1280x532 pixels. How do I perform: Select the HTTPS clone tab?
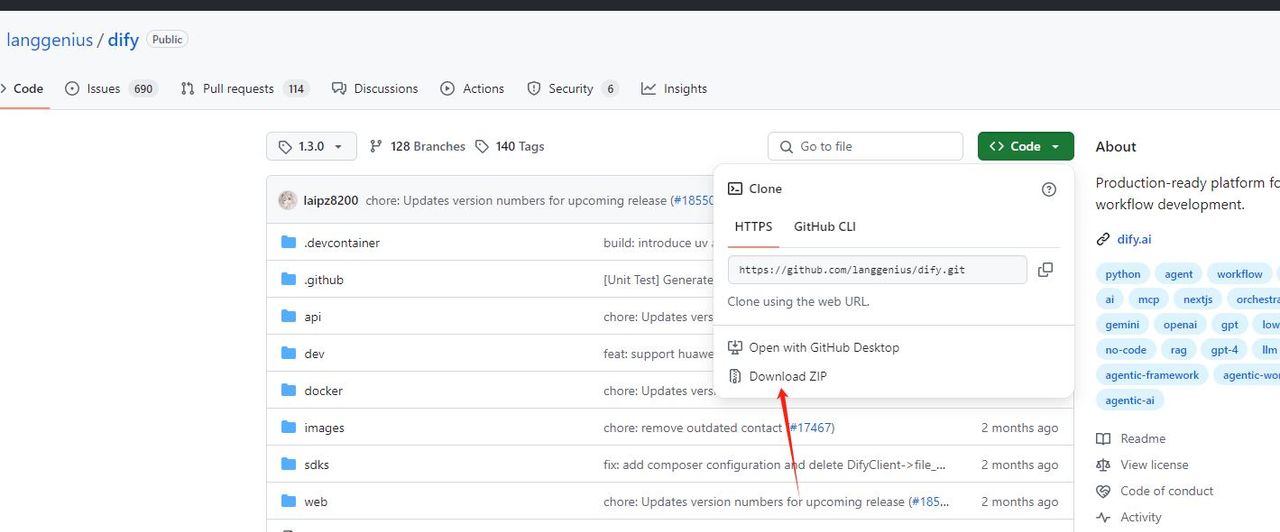pos(753,227)
